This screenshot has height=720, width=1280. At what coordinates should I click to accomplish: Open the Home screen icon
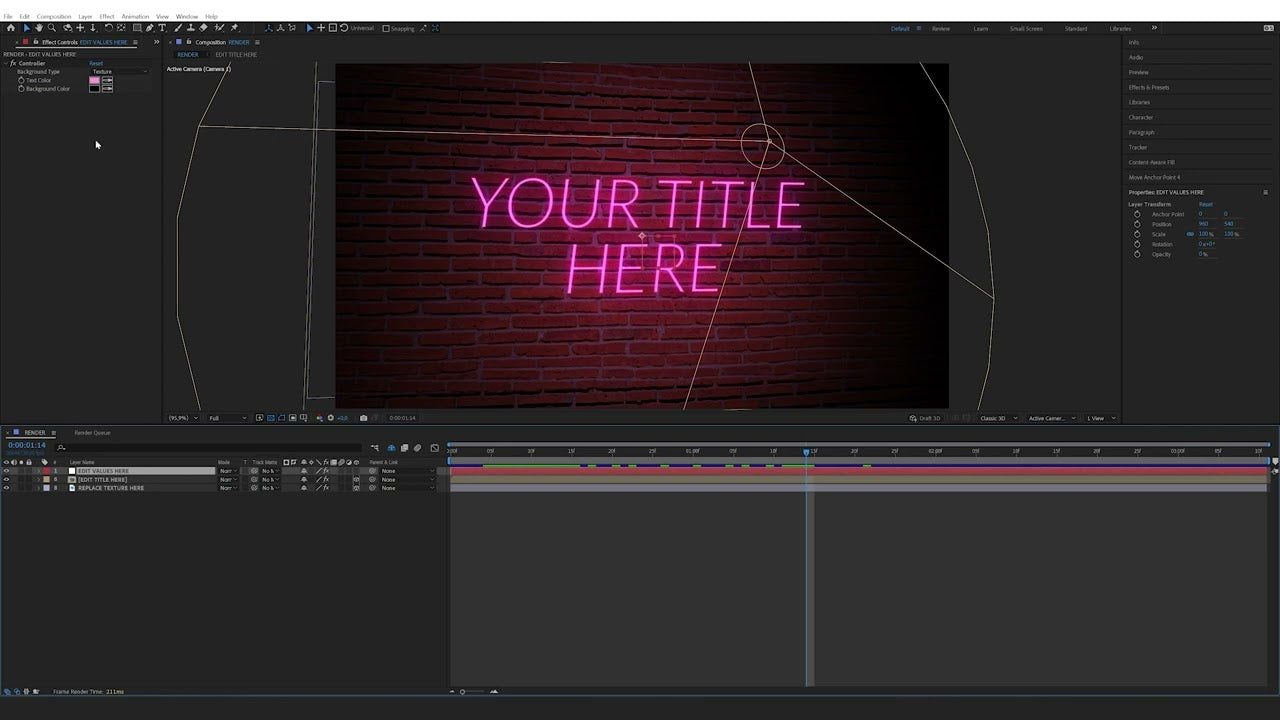coord(12,28)
